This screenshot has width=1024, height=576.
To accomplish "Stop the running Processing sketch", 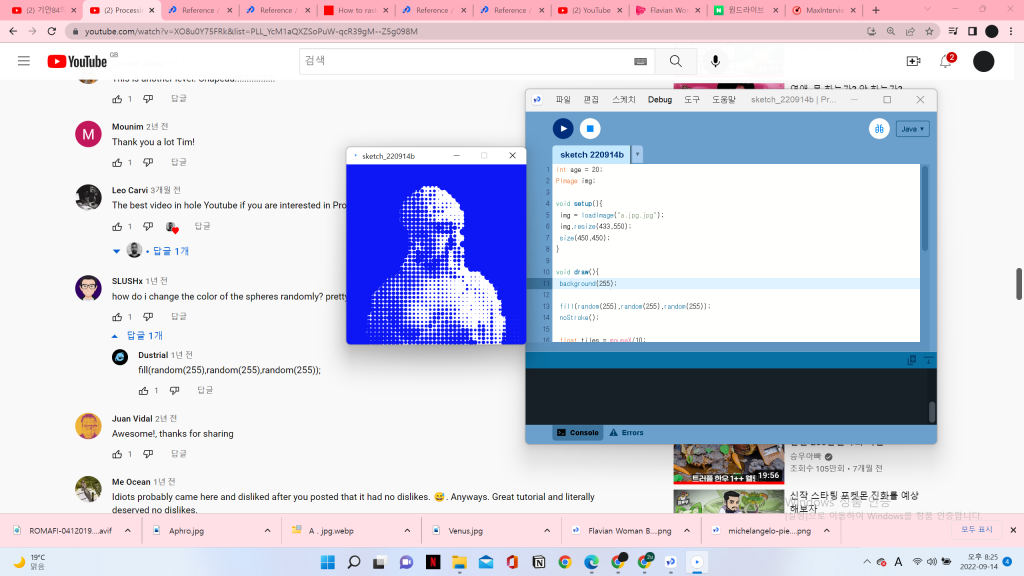I will tap(590, 129).
